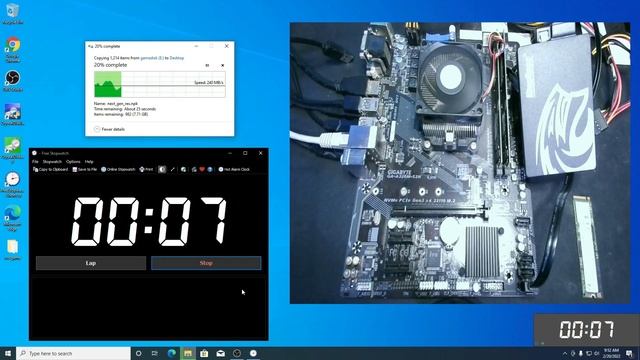Click the globe download icon in stopwatch toolbar

coord(184,169)
